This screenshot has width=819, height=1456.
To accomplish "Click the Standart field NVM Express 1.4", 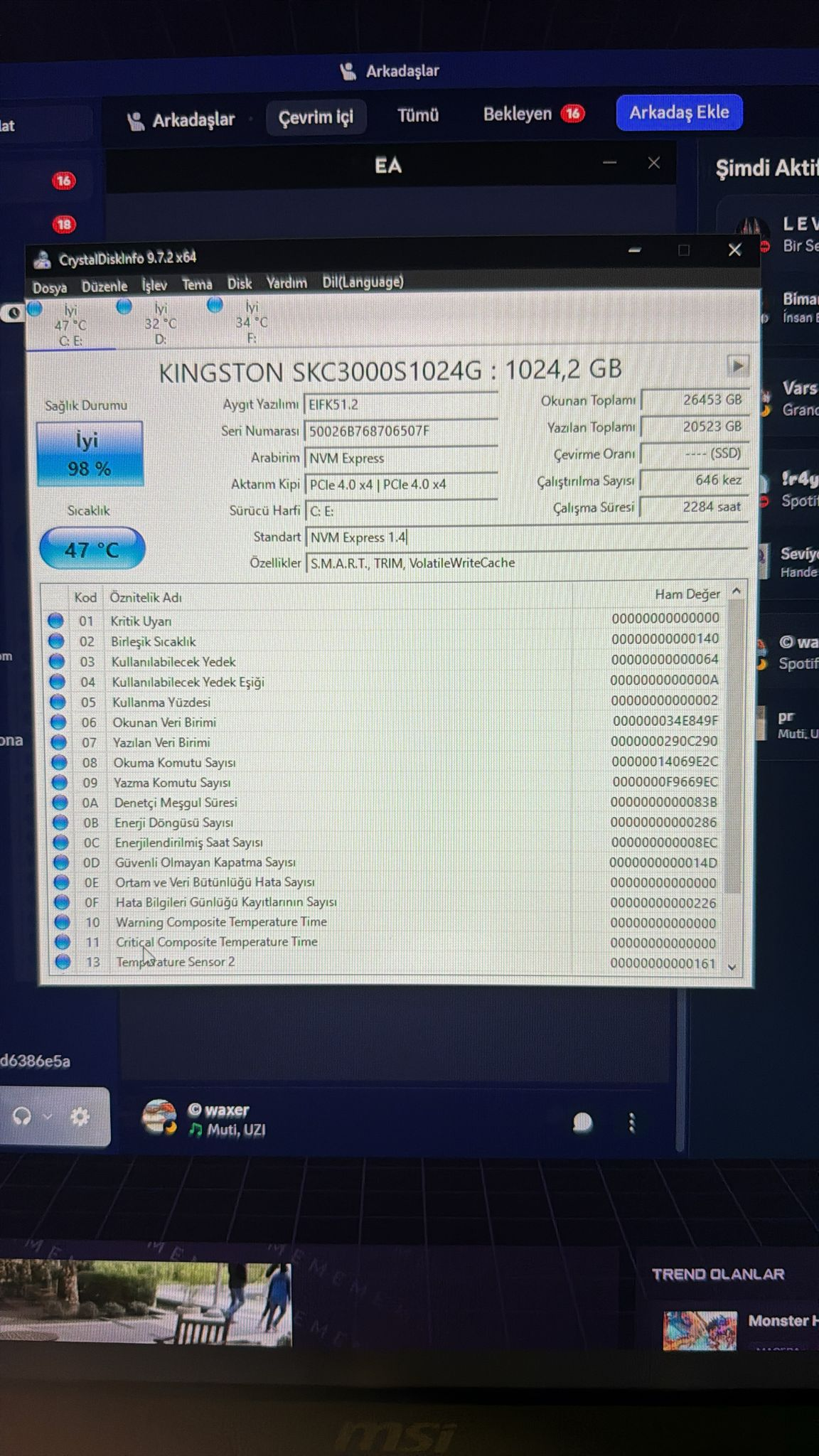I will coord(526,537).
